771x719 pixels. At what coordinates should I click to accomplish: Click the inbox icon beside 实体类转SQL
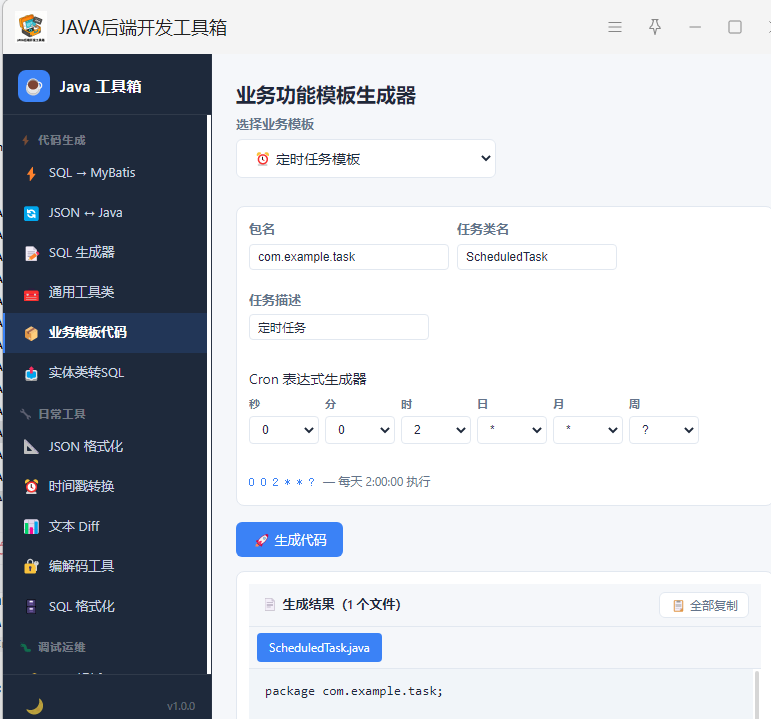click(31, 373)
